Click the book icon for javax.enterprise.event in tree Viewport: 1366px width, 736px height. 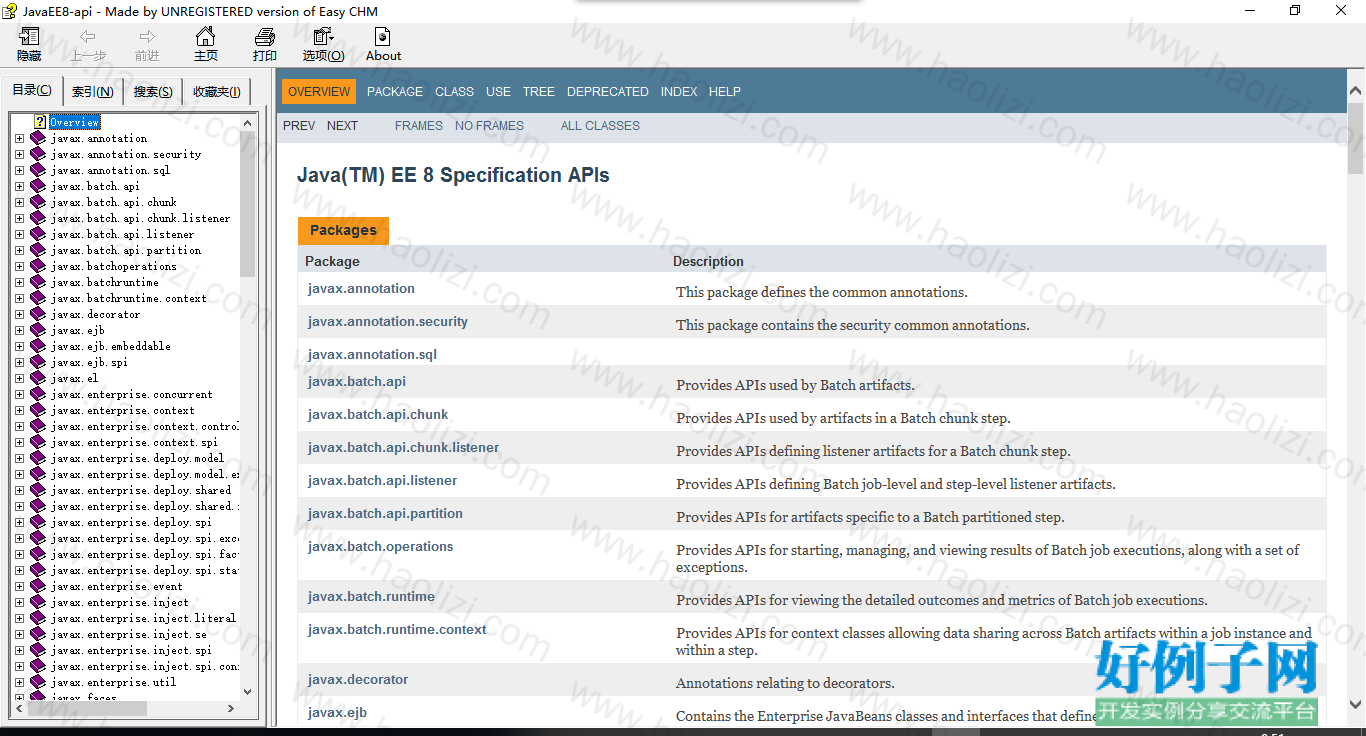[x=38, y=586]
